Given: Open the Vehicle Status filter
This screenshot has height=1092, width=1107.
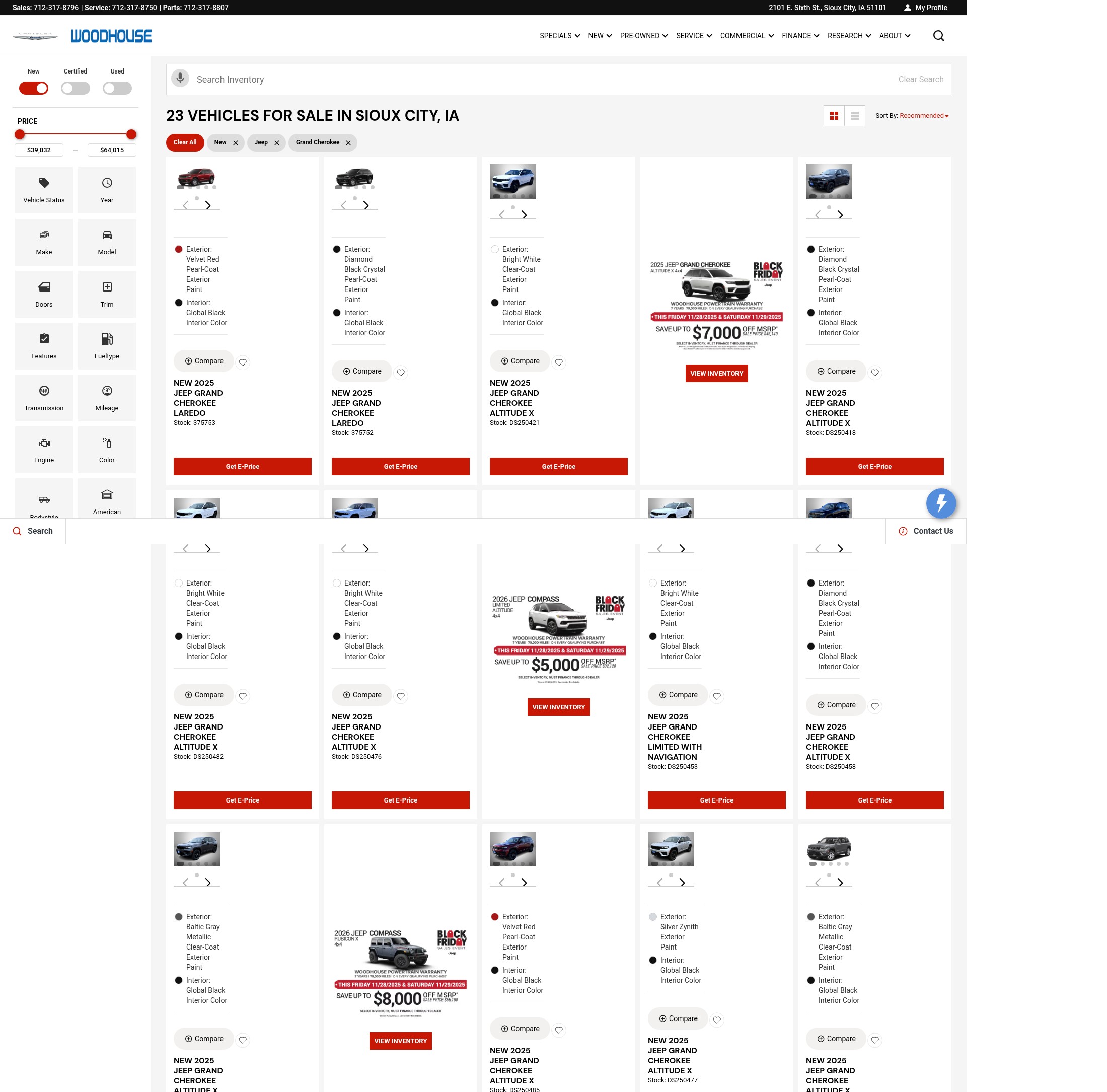Looking at the screenshot, I should click(x=44, y=190).
